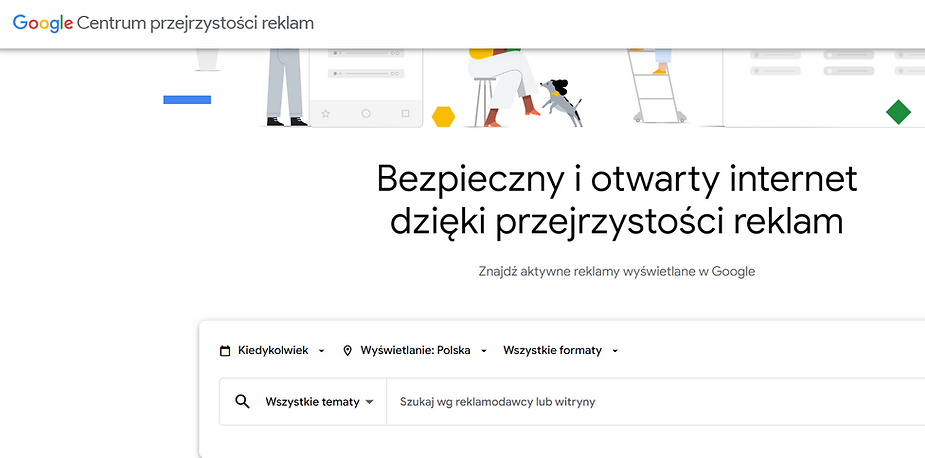
Task: Click the heading Bezpieczny i otwarty internet
Action: (x=616, y=179)
